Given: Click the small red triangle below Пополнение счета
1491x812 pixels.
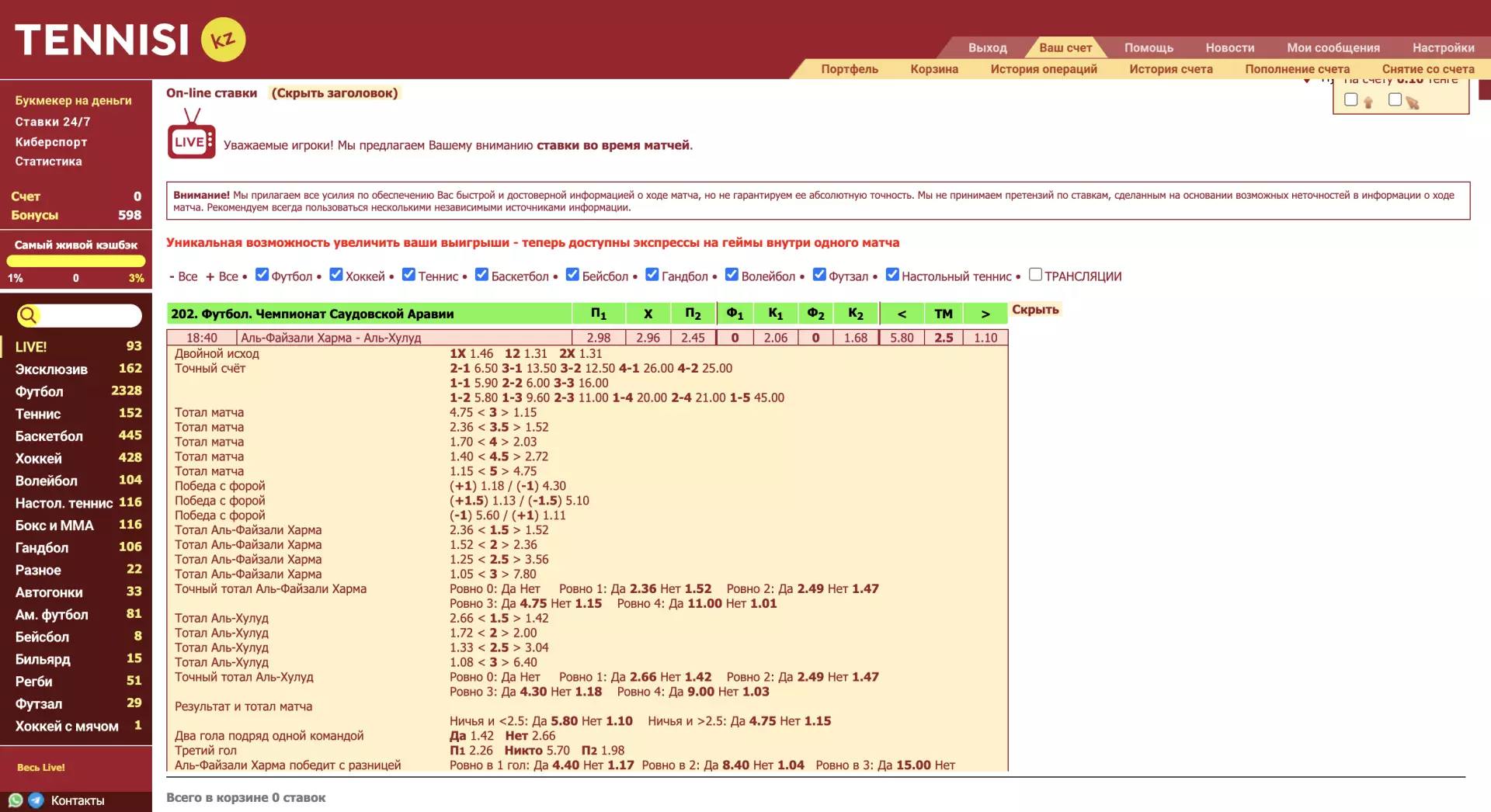Looking at the screenshot, I should click(x=1307, y=81).
